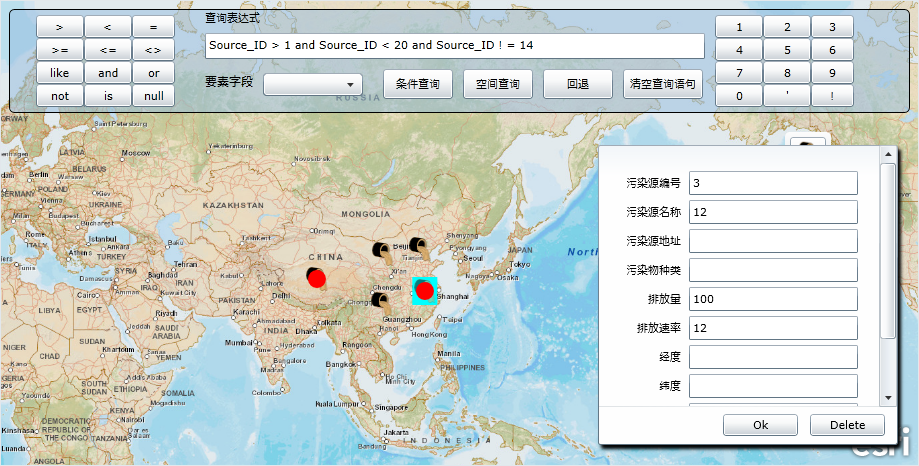Click digit 8 on the keypad
This screenshot has height=466, width=919.
click(x=787, y=73)
